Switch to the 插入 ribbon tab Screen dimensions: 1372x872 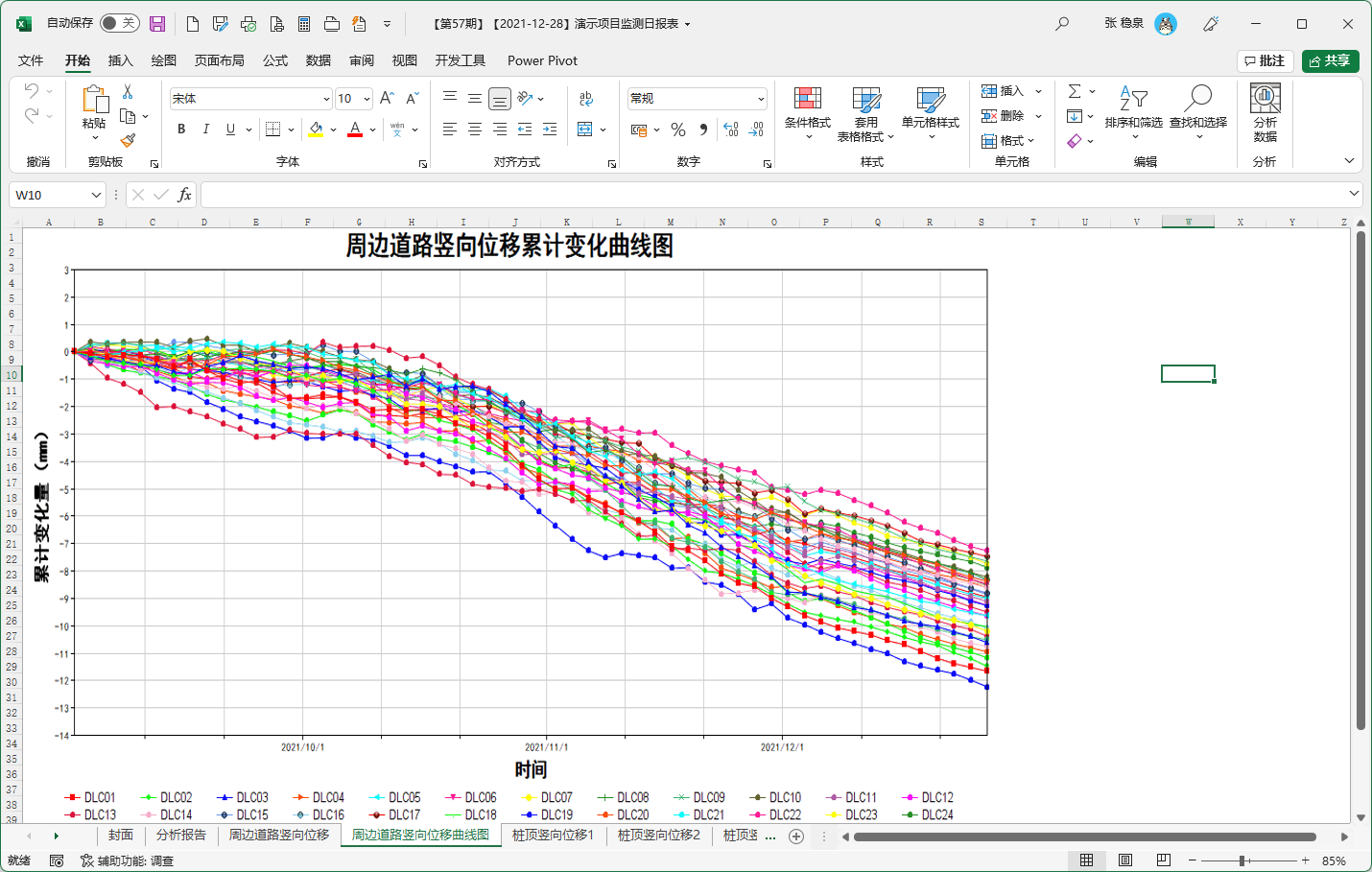pyautogui.click(x=121, y=60)
